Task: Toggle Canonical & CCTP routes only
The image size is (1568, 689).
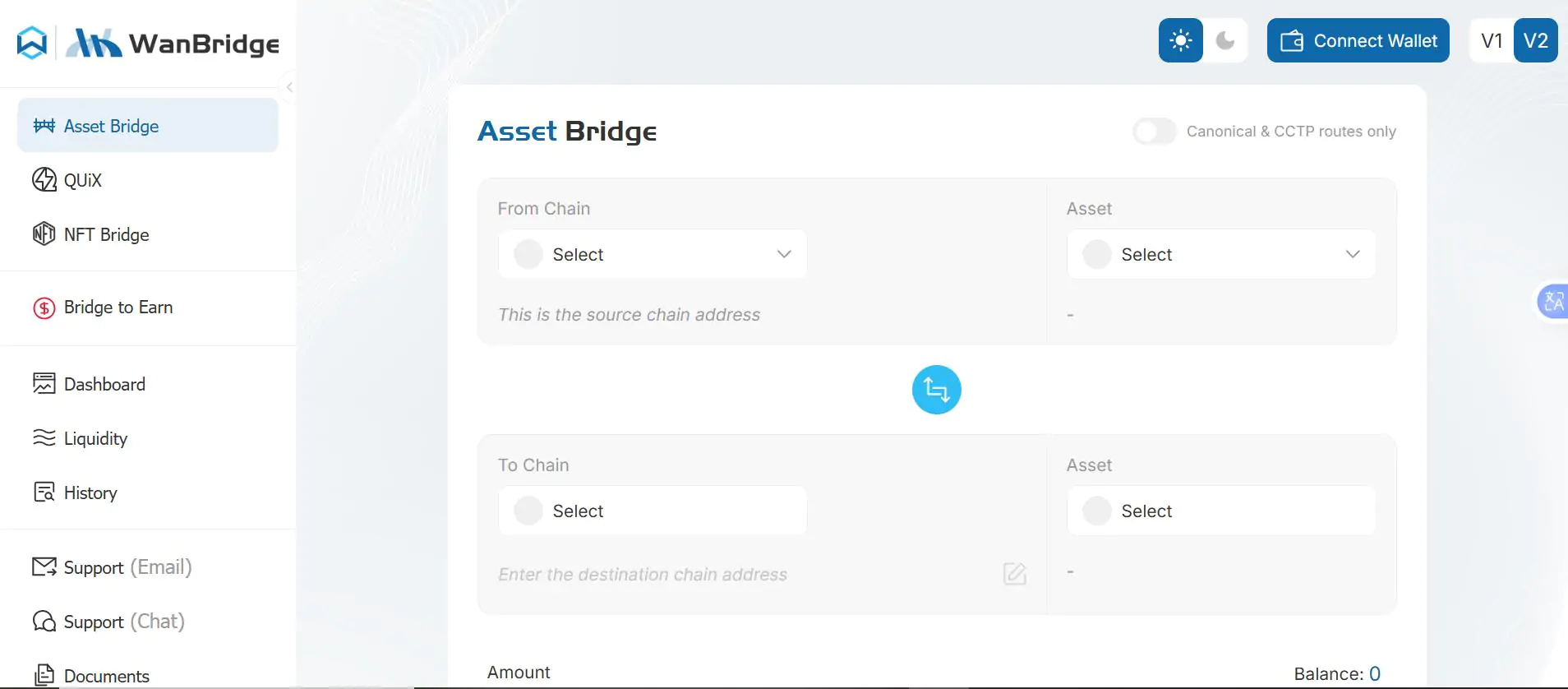Action: coord(1154,131)
